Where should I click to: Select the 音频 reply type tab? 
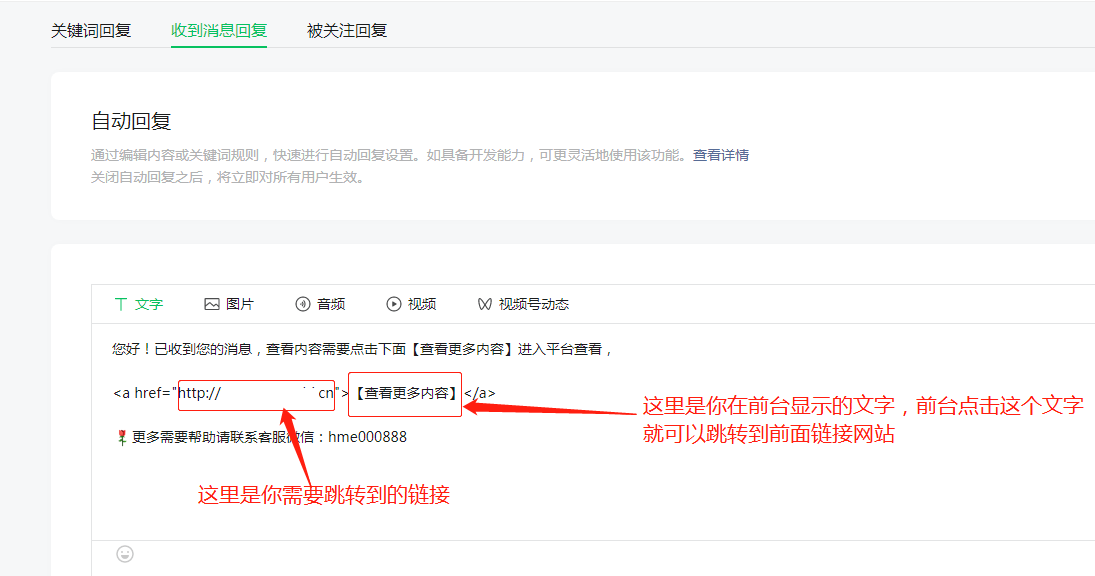[321, 304]
